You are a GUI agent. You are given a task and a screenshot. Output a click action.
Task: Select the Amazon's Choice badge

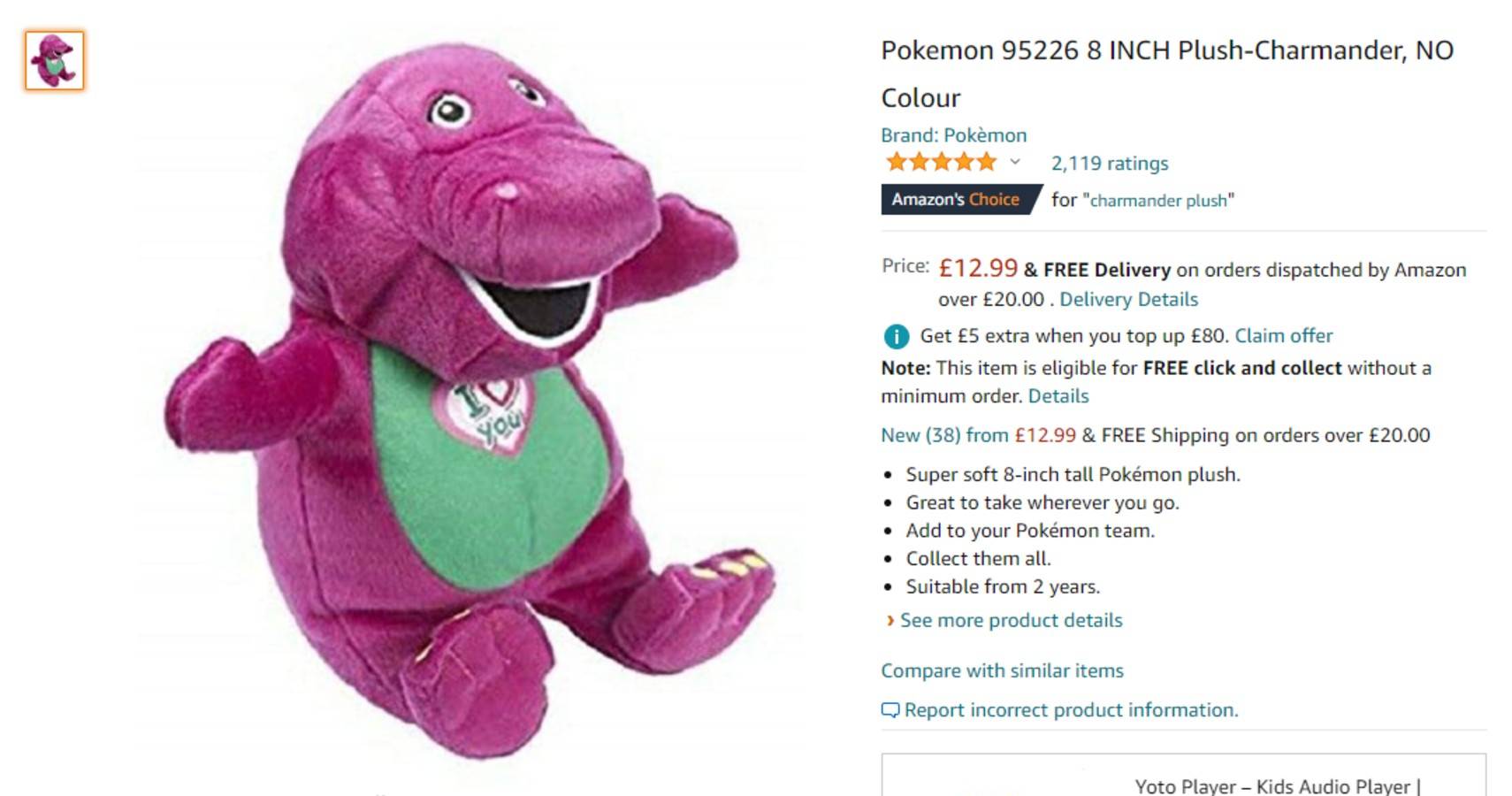[955, 199]
